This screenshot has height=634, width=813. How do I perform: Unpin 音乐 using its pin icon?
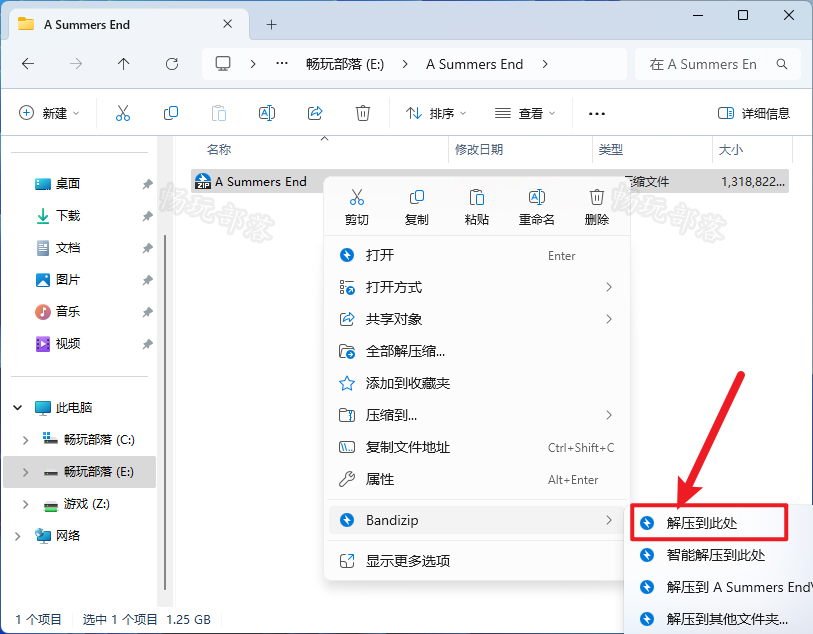[x=148, y=312]
